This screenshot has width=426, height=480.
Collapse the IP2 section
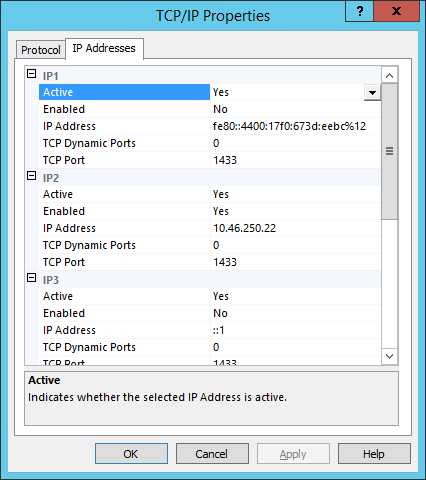click(x=31, y=176)
